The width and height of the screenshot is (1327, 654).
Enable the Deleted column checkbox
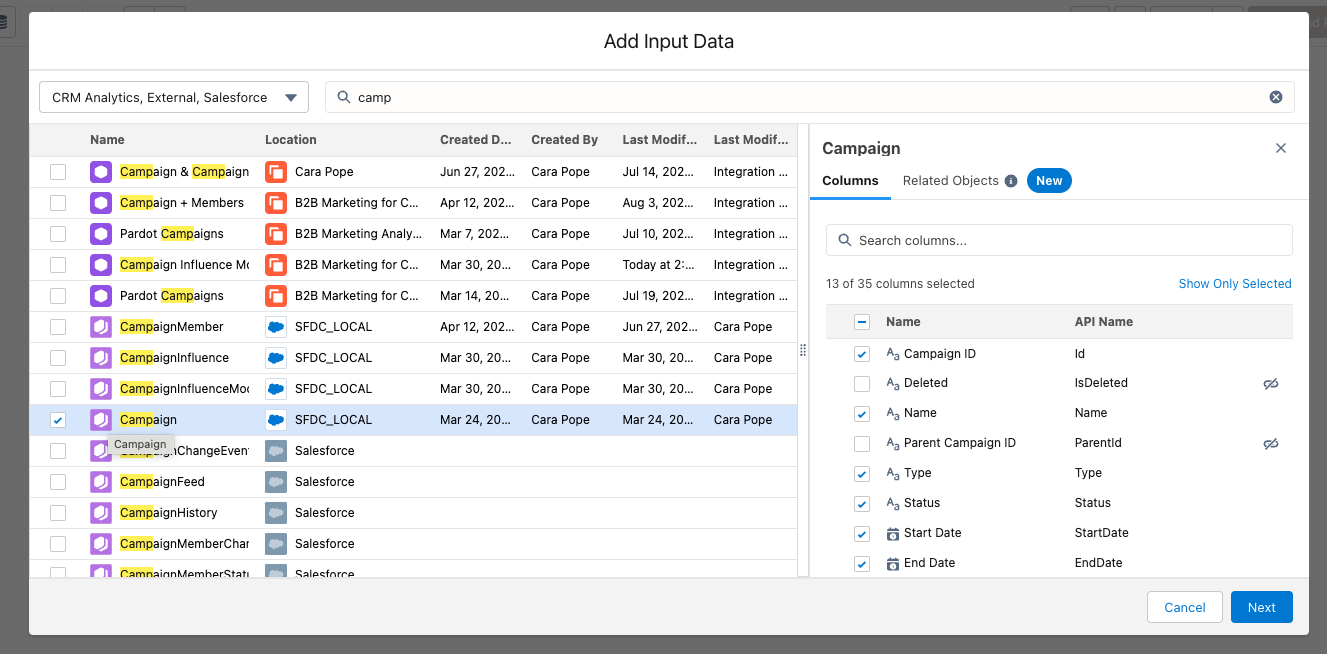coord(862,383)
